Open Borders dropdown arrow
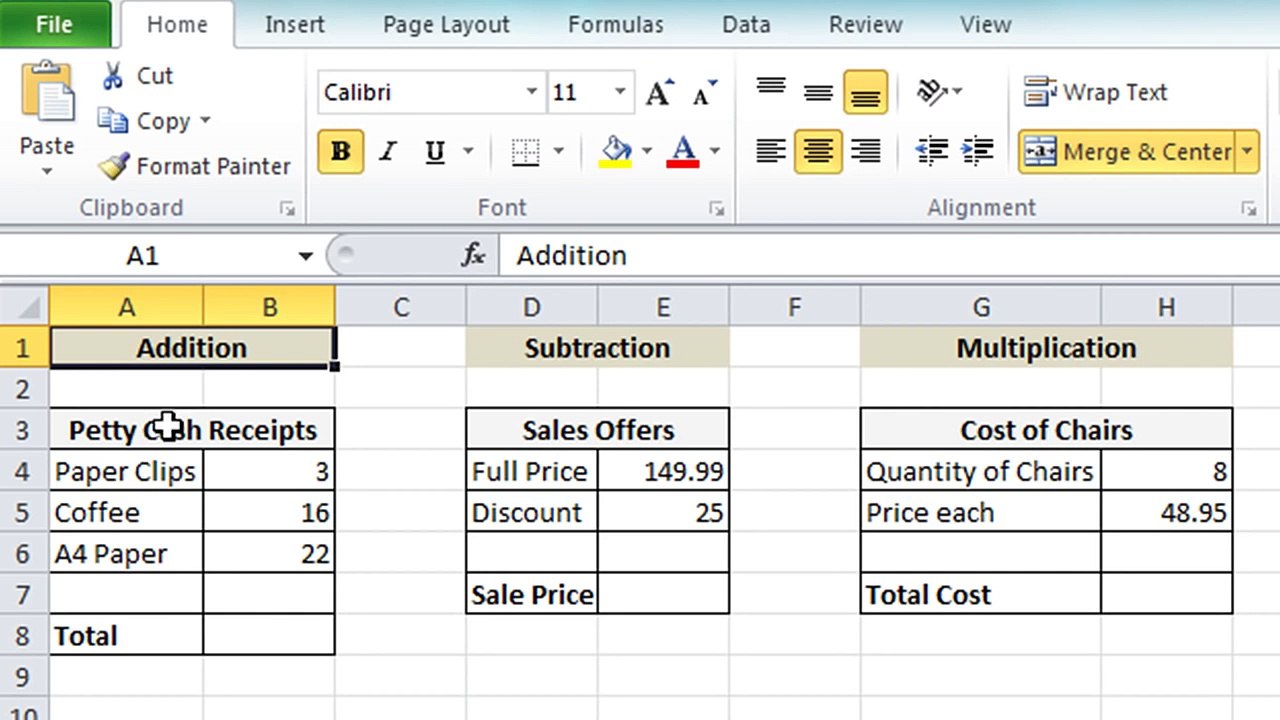The height and width of the screenshot is (720, 1280). click(x=558, y=152)
